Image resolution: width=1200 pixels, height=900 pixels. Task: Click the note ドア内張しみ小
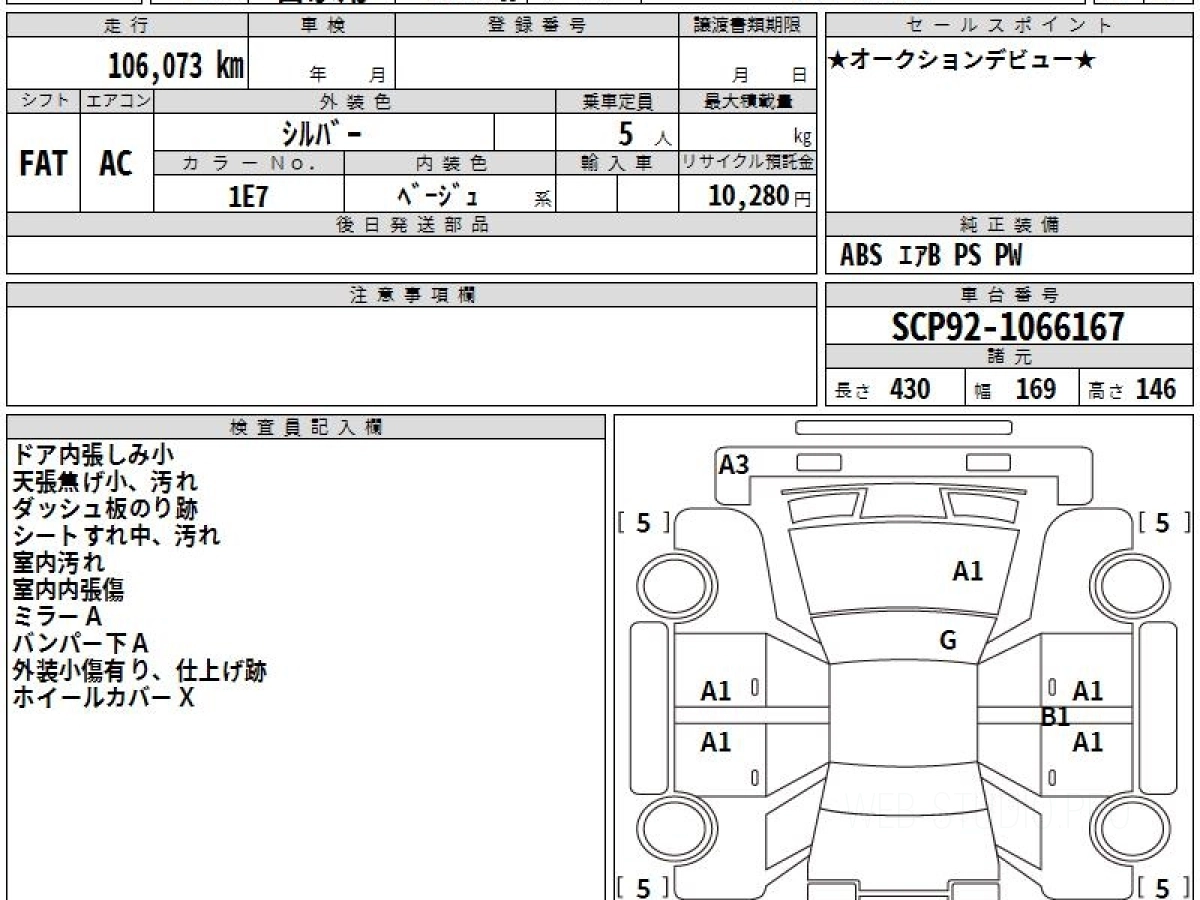click(x=93, y=455)
